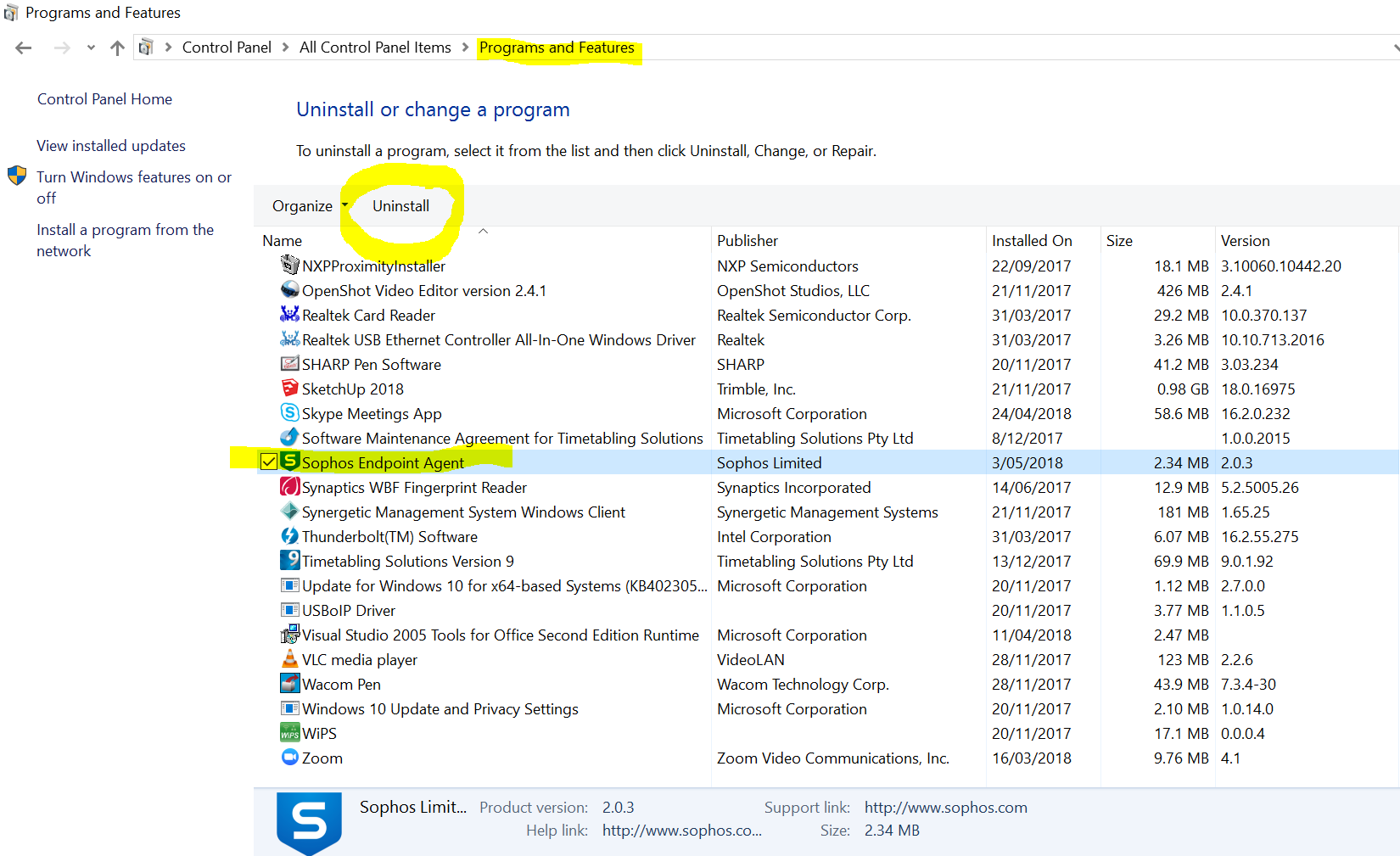Click the Realtek USB Ethernet Controller icon
The image size is (1400, 856).
(289, 338)
